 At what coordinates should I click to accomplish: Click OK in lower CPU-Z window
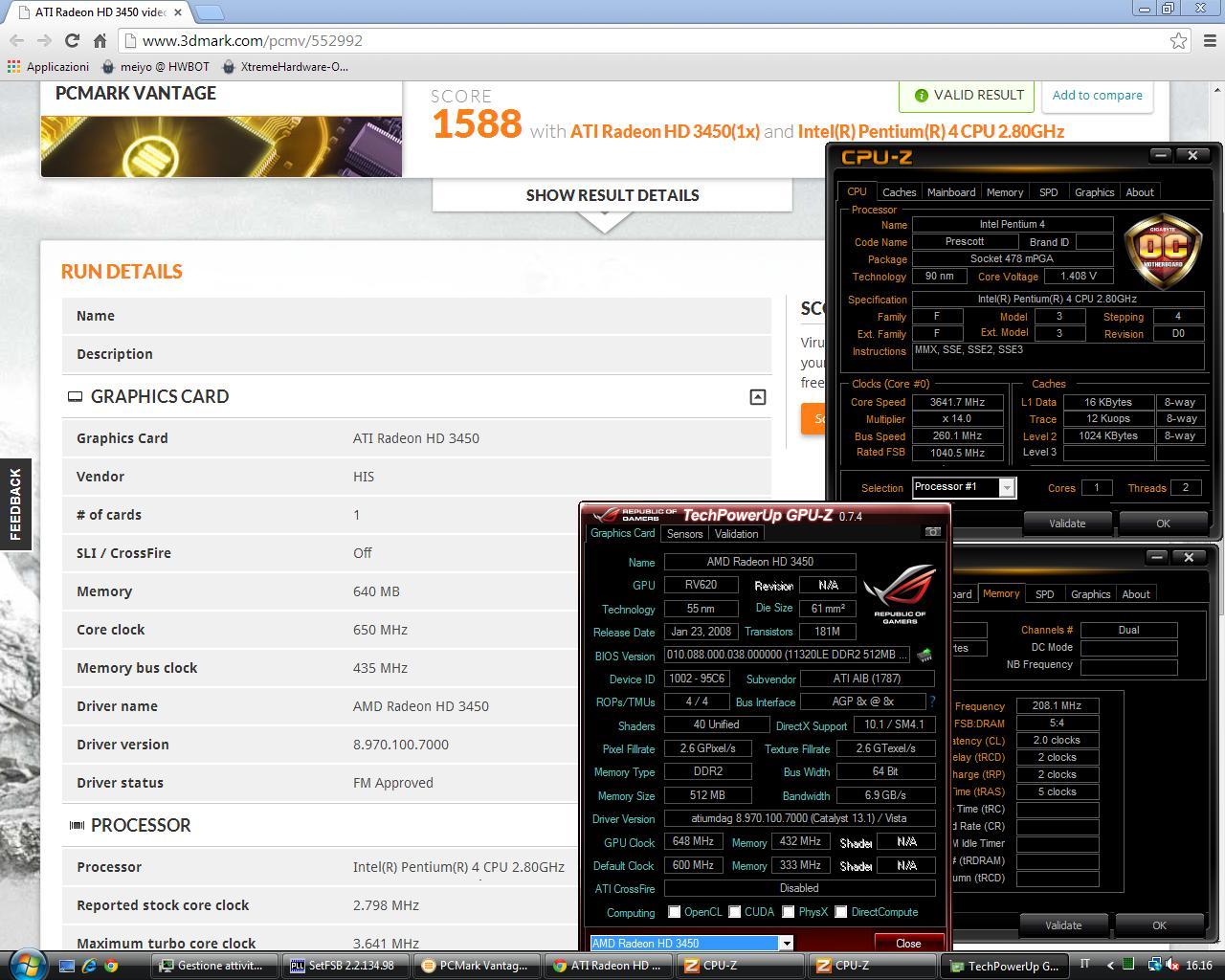point(1159,925)
